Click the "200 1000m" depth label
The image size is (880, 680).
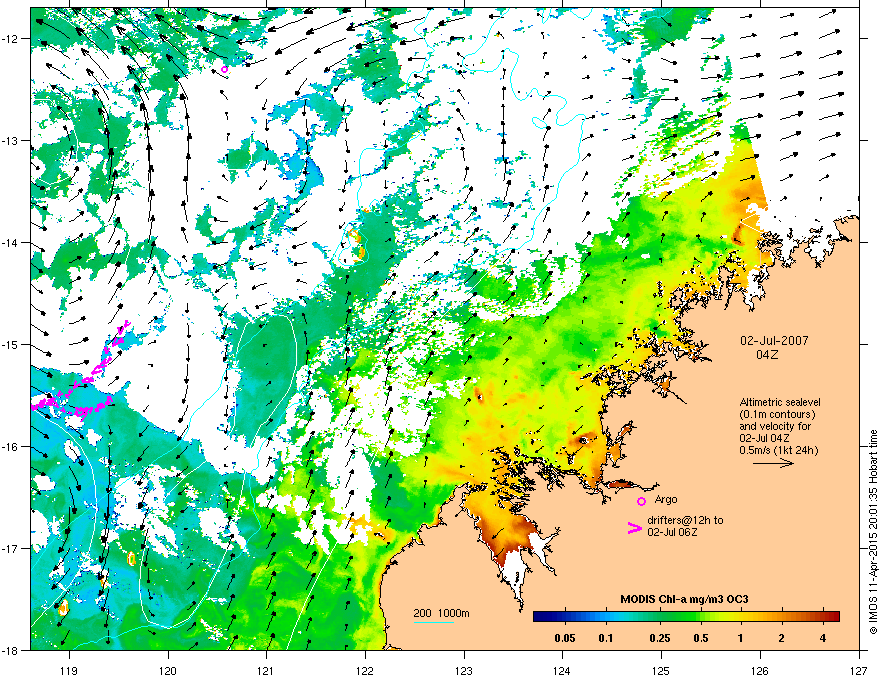click(442, 613)
